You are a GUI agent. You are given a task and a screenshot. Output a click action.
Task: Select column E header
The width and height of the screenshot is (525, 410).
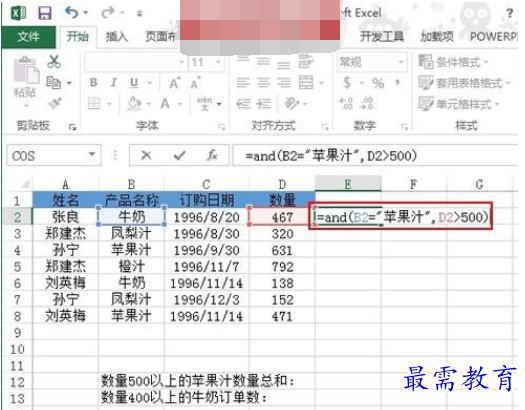pos(348,184)
